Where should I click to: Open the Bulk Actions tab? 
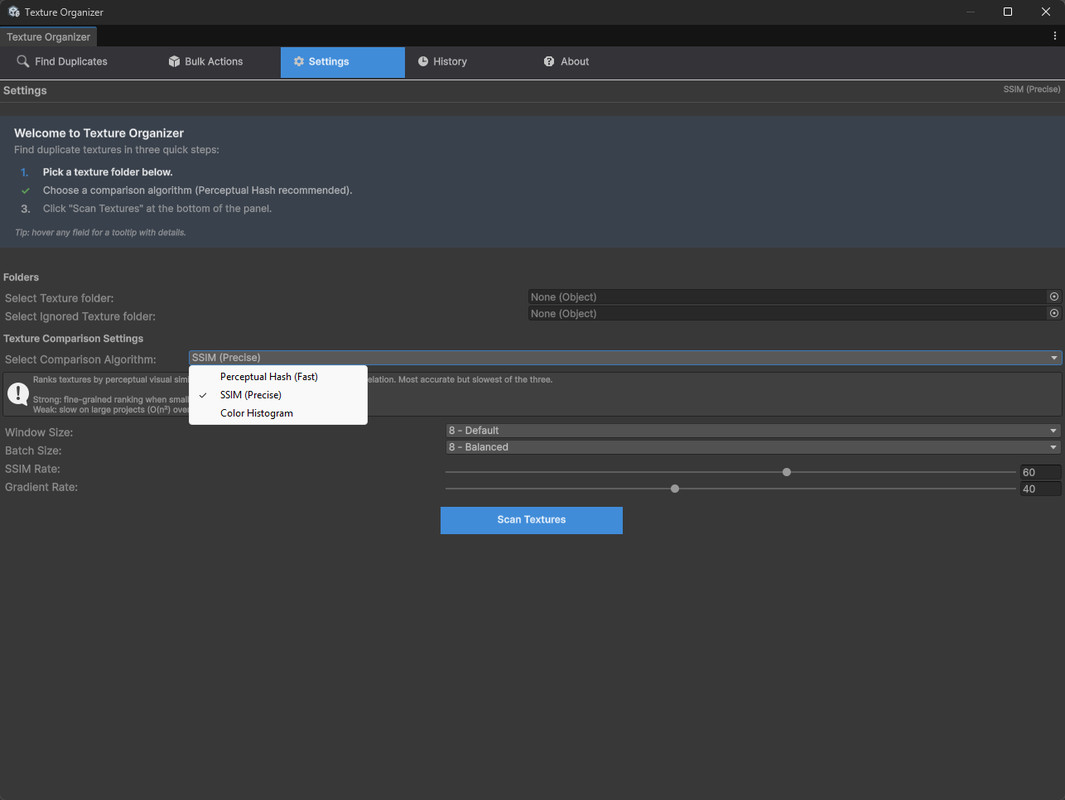(x=206, y=62)
